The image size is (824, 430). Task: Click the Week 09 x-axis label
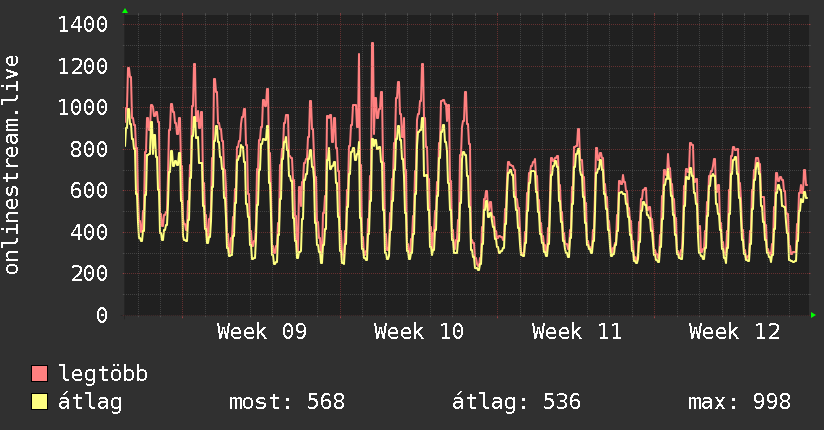[x=262, y=332]
